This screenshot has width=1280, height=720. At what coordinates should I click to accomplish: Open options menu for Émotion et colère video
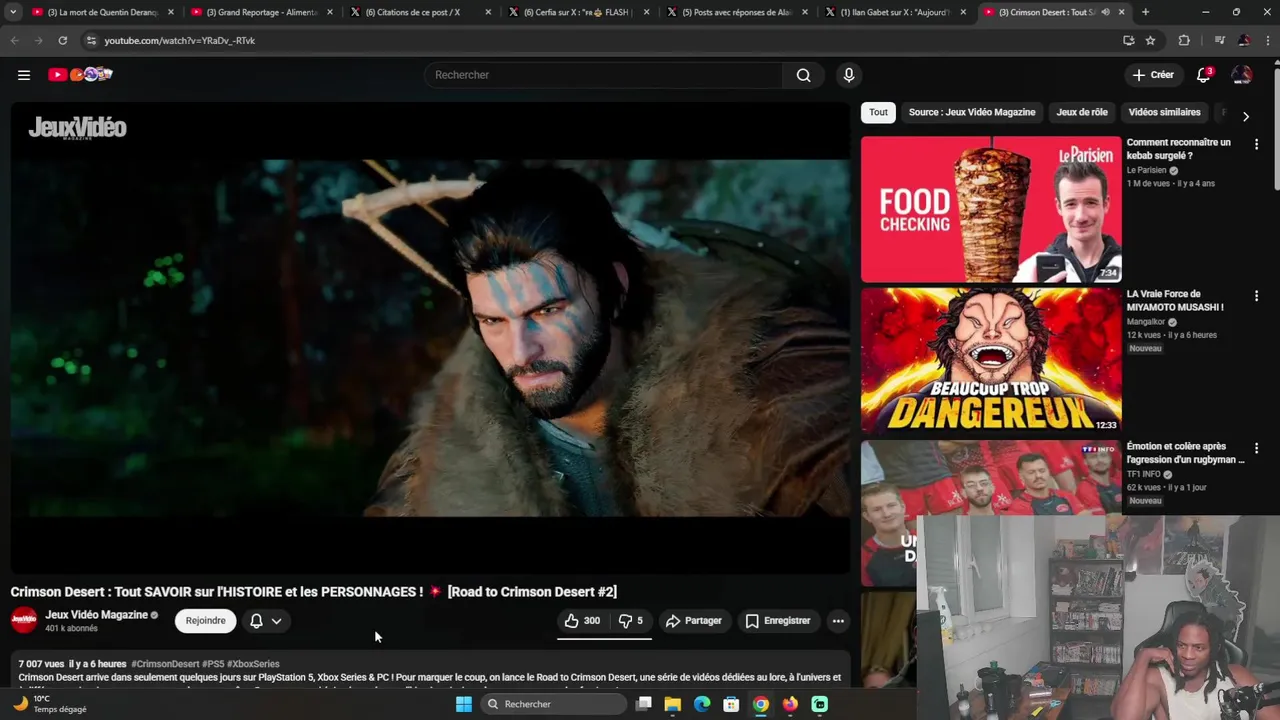[x=1256, y=448]
